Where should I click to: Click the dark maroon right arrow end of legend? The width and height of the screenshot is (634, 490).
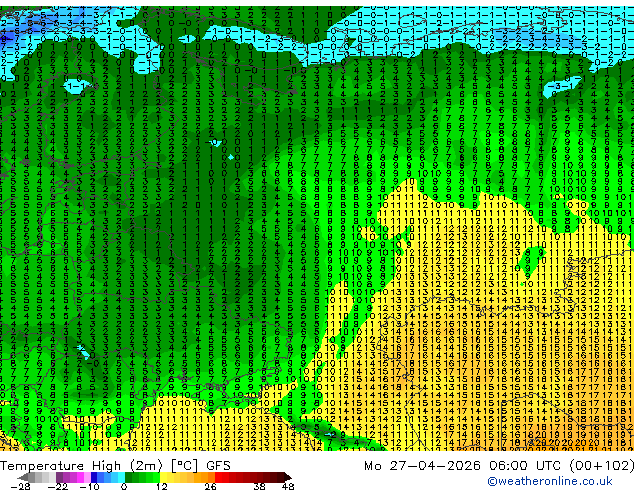pos(287,477)
